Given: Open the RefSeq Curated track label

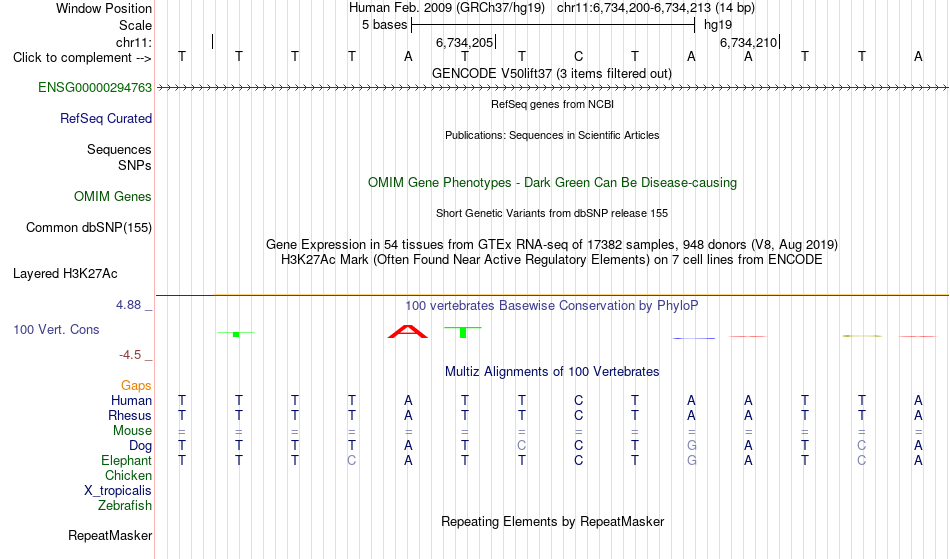Looking at the screenshot, I should 105,118.
